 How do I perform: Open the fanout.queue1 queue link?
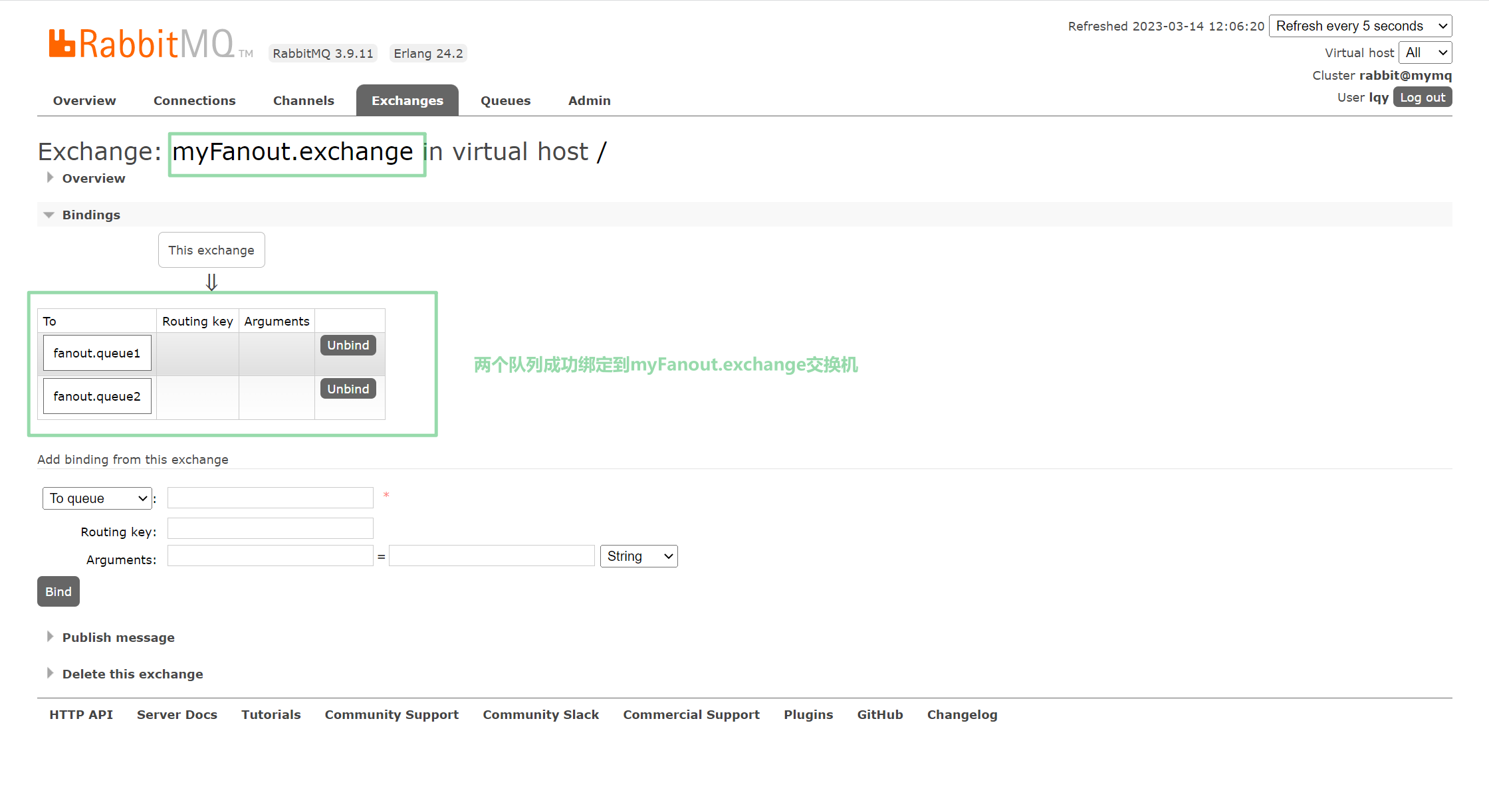pos(97,353)
